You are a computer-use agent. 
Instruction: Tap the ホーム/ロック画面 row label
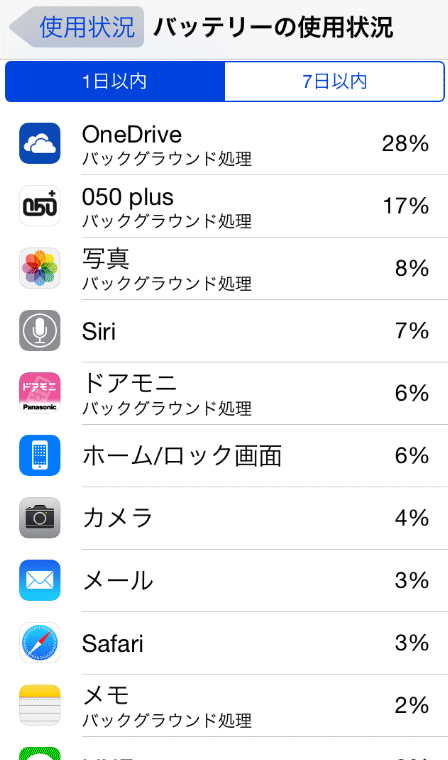point(182,456)
